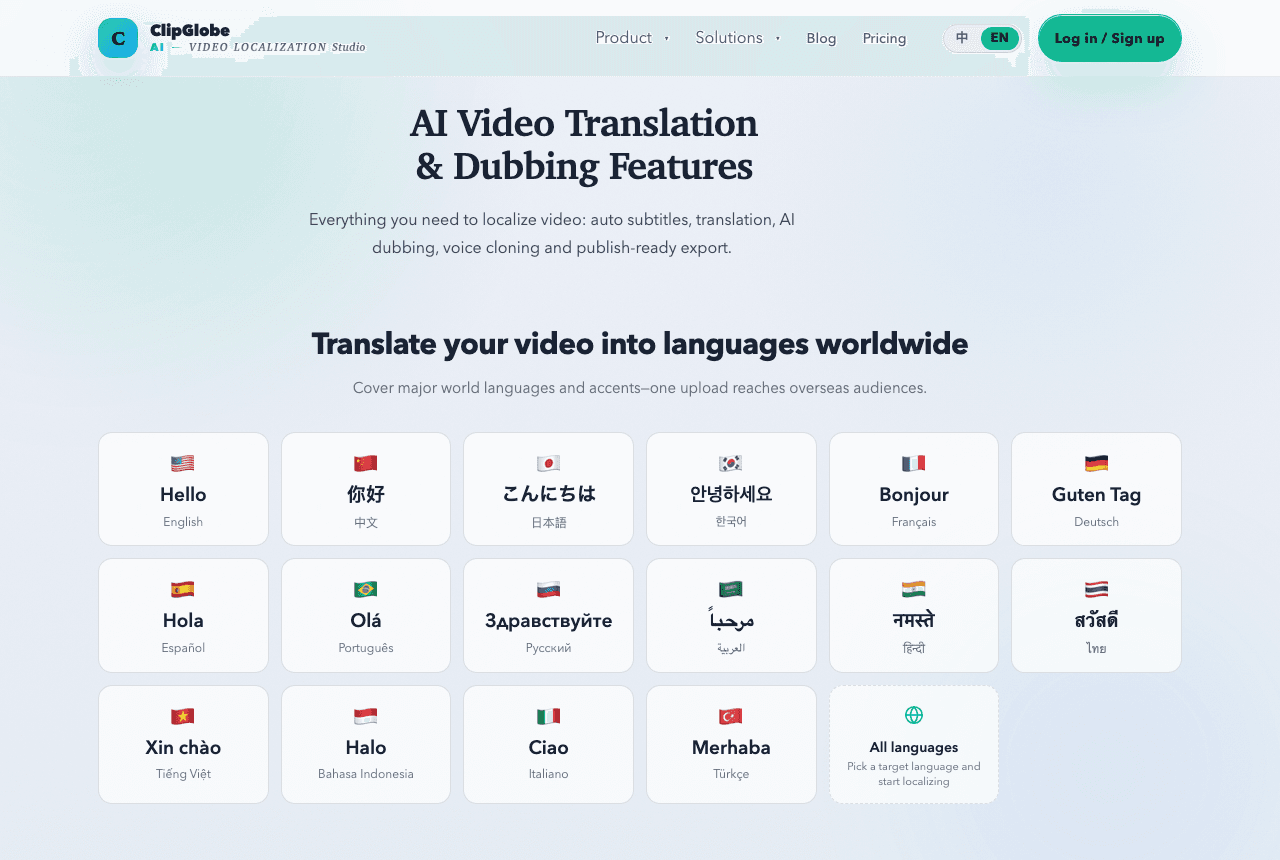Click the Vietnam flag above Xin chào
Image resolution: width=1280 pixels, height=860 pixels.
coord(183,716)
